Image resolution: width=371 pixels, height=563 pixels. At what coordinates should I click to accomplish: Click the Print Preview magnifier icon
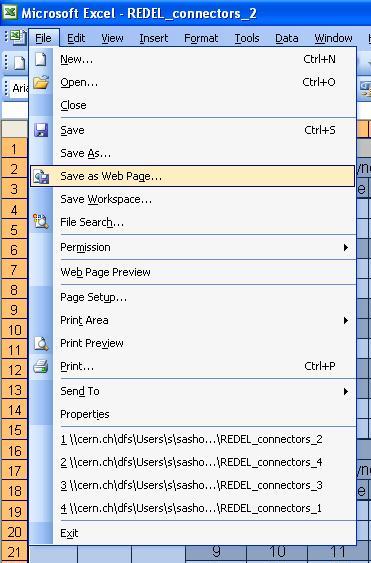click(41, 343)
